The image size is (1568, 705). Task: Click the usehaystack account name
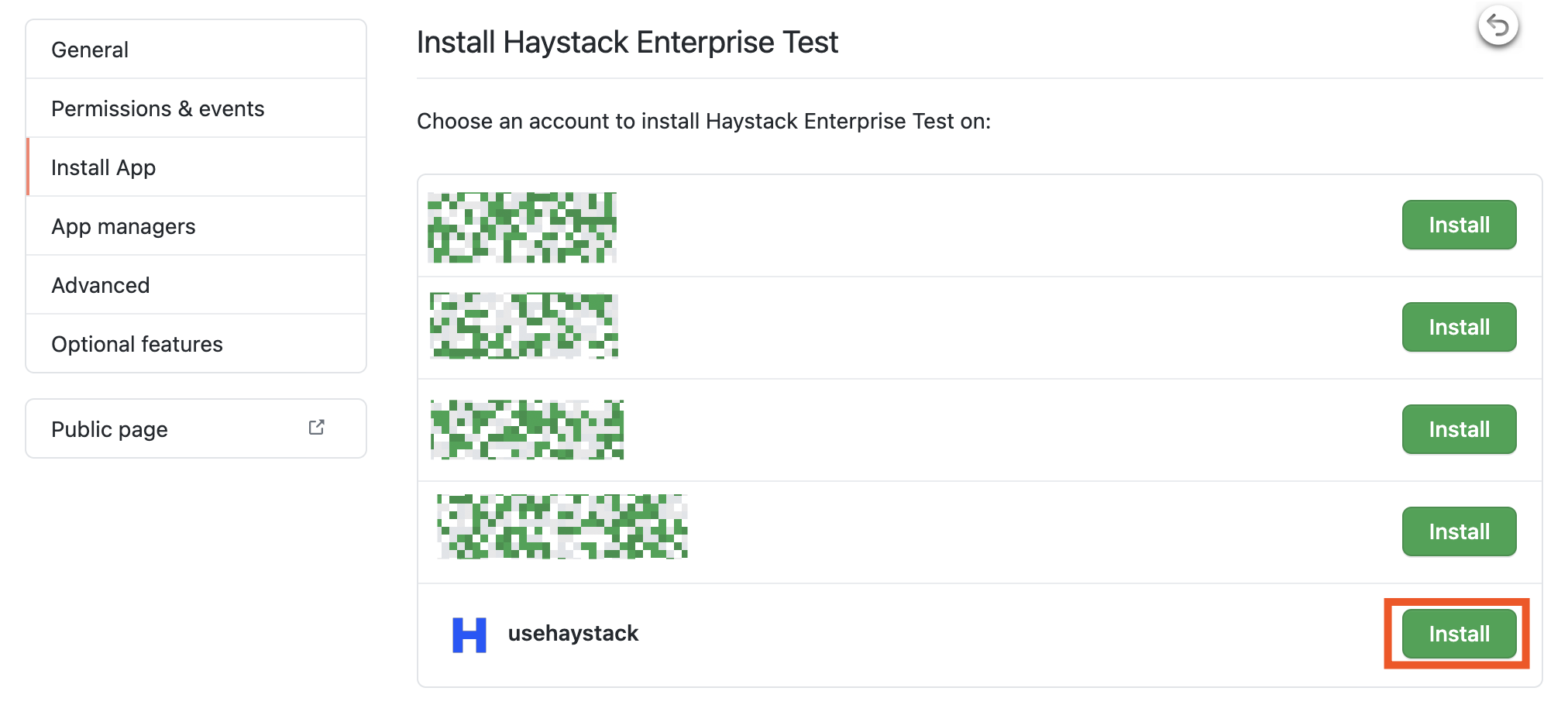pos(573,634)
